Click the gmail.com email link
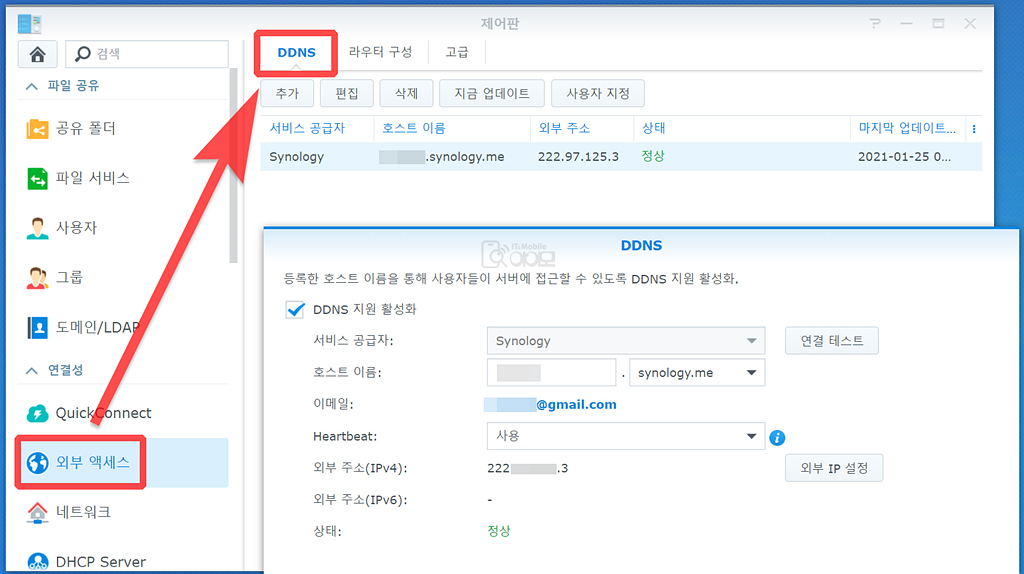This screenshot has height=574, width=1024. pyautogui.click(x=576, y=404)
